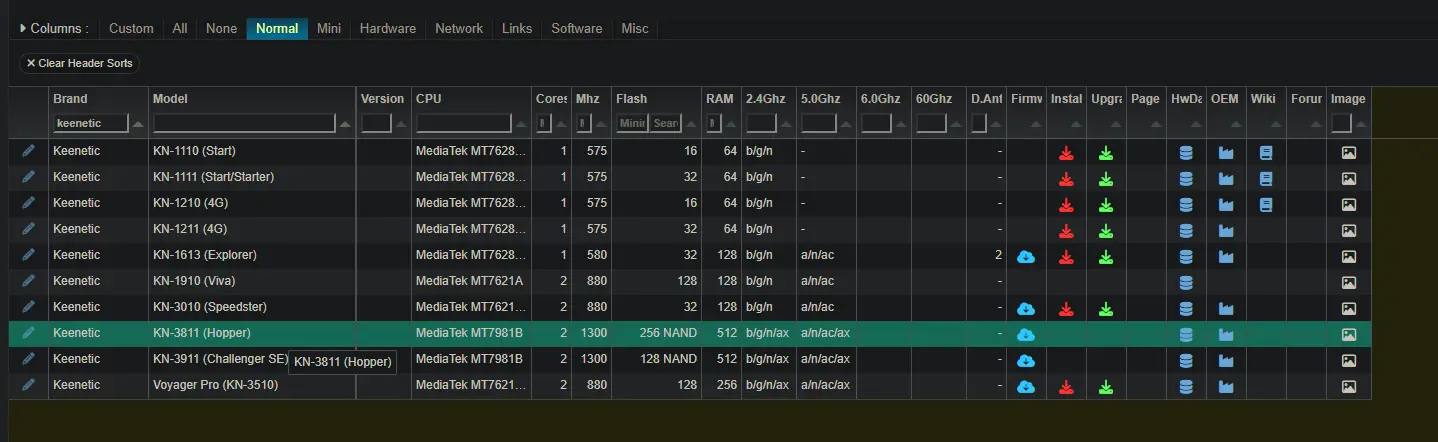Expand the Columns section triangle
This screenshot has width=1438, height=442.
tap(23, 28)
